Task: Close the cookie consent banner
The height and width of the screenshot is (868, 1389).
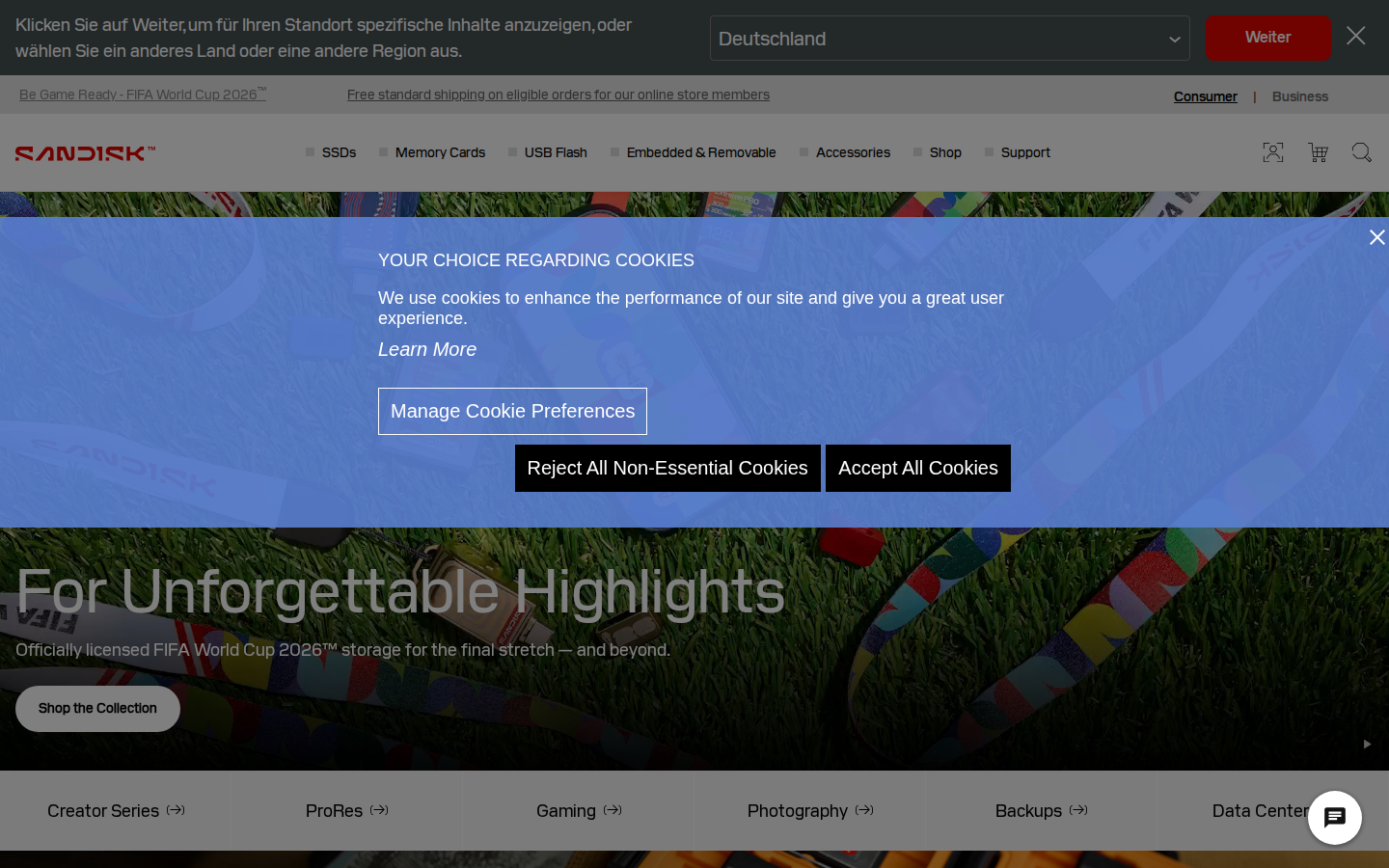Action: pyautogui.click(x=1376, y=237)
